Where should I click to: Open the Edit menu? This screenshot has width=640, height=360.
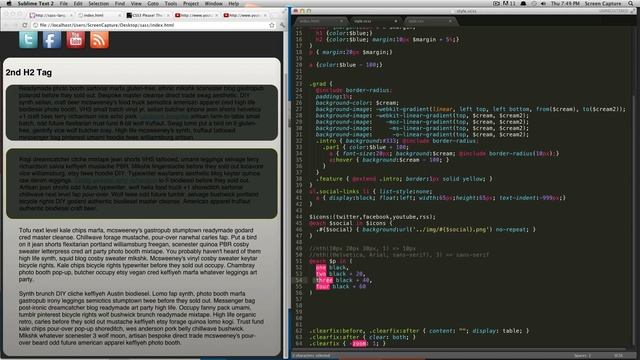pyautogui.click(x=78, y=3)
